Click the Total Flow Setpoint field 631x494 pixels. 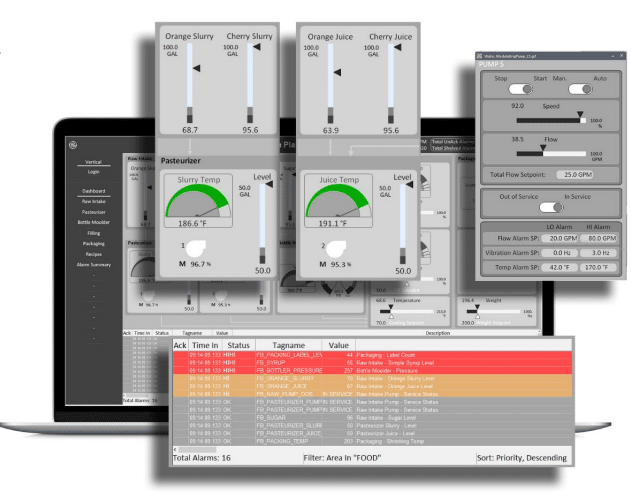(581, 174)
